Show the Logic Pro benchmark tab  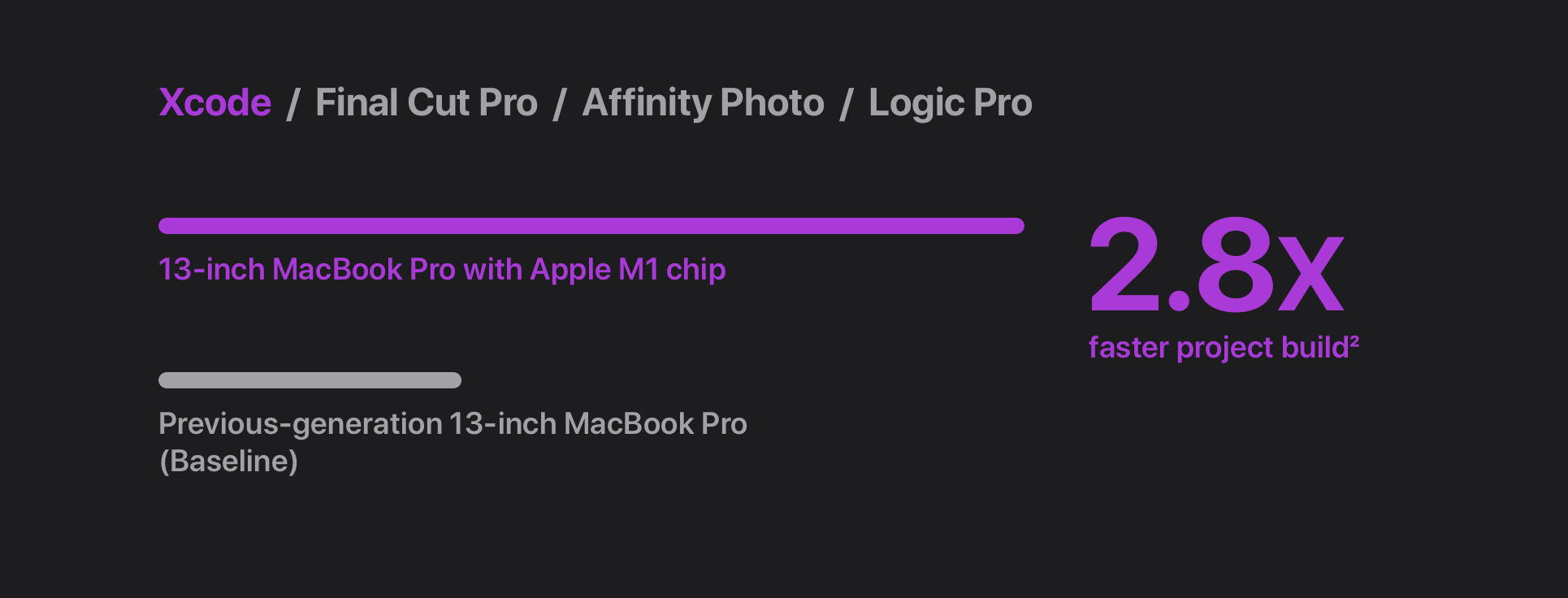(950, 103)
